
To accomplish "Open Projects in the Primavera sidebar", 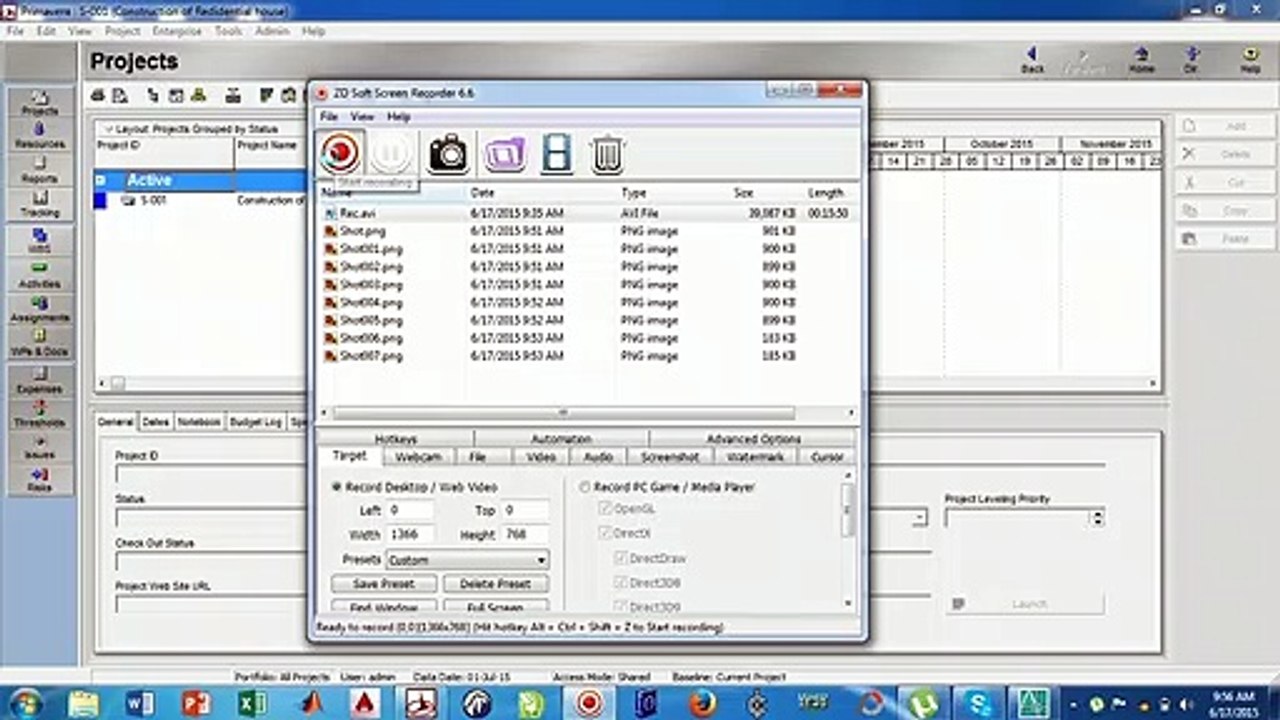I will point(40,103).
